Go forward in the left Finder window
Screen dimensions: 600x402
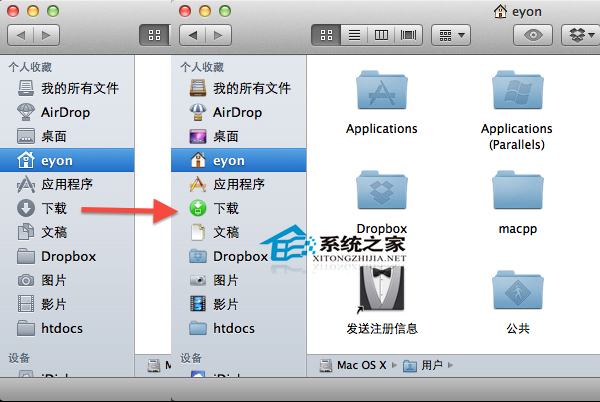[47, 36]
